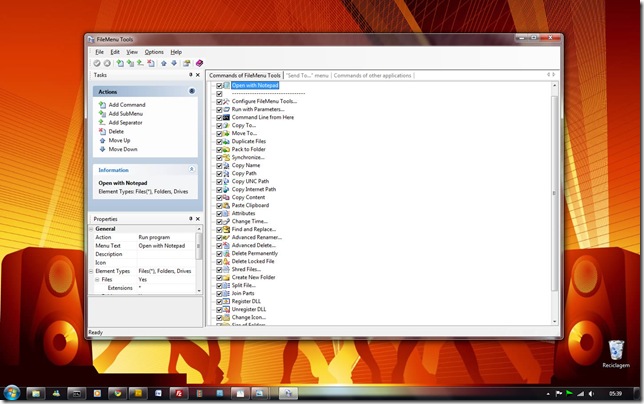This screenshot has width=644, height=404.
Task: Close the Tasks panel
Action: click(198, 75)
